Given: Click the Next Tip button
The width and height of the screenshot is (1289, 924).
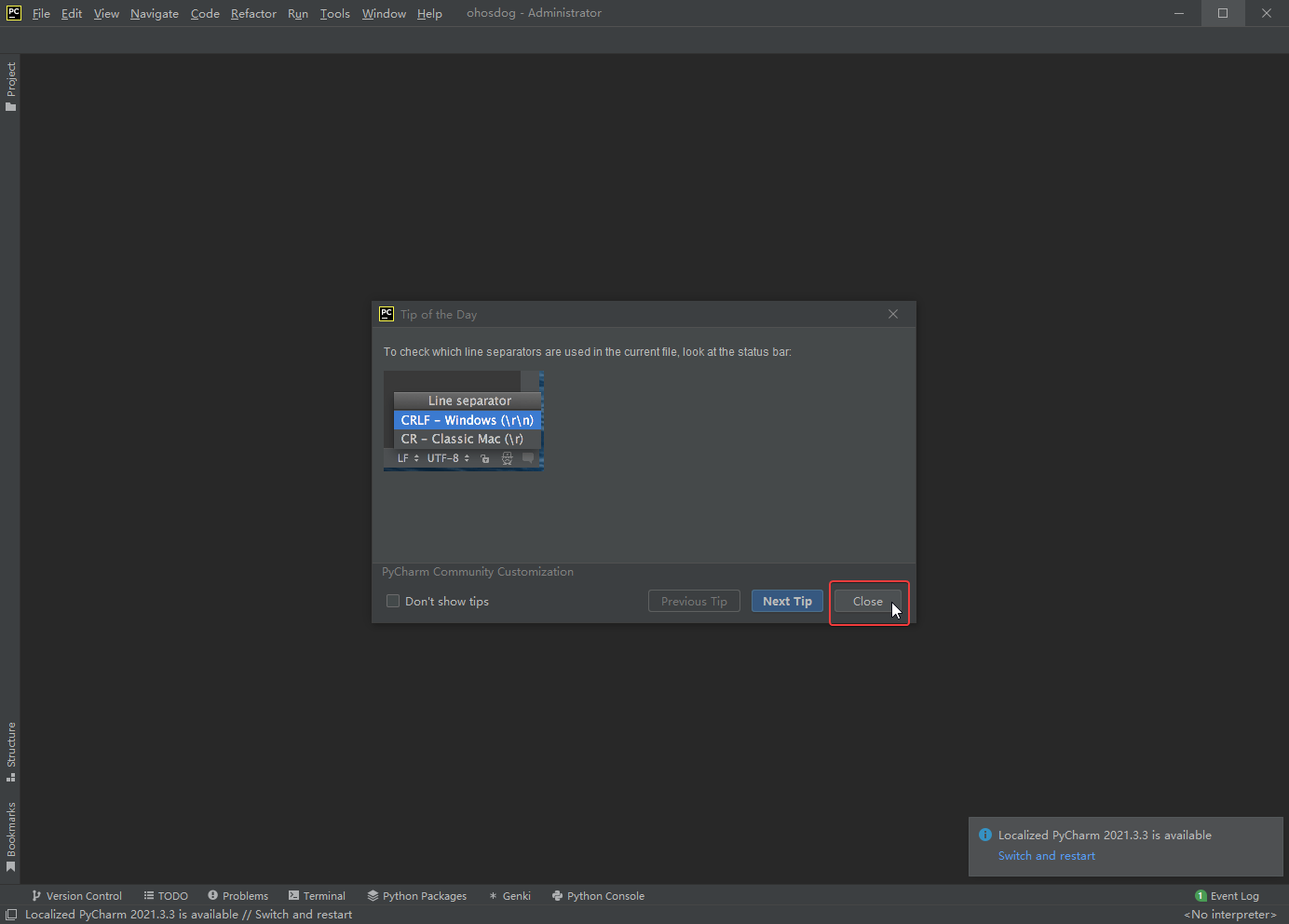Looking at the screenshot, I should tap(787, 602).
